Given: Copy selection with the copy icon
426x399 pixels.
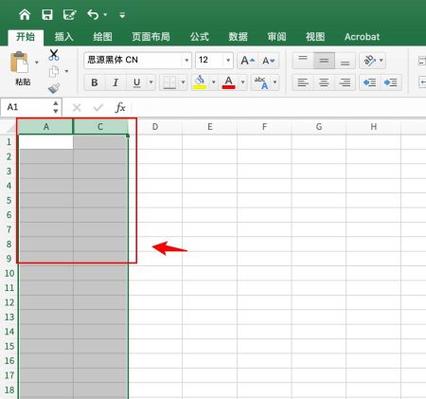Looking at the screenshot, I should click(54, 71).
